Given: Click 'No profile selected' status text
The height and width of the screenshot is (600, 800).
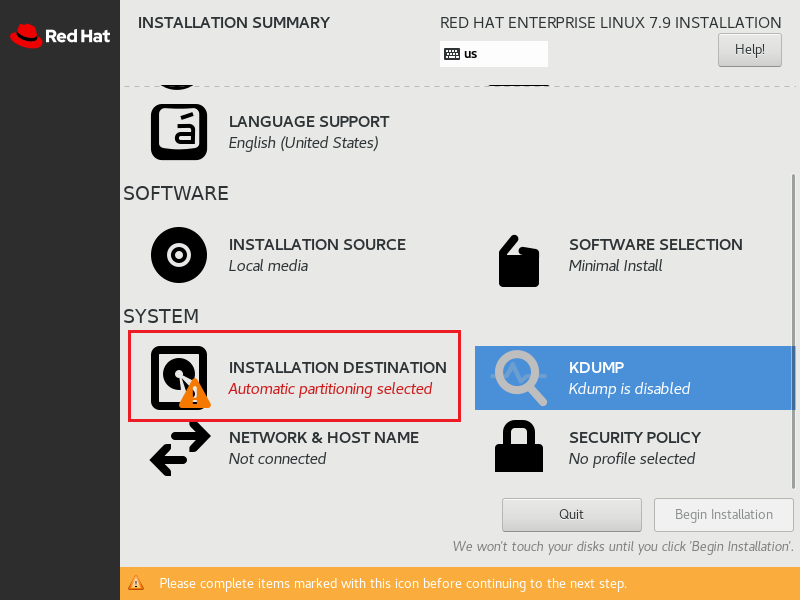Looking at the screenshot, I should [632, 459].
